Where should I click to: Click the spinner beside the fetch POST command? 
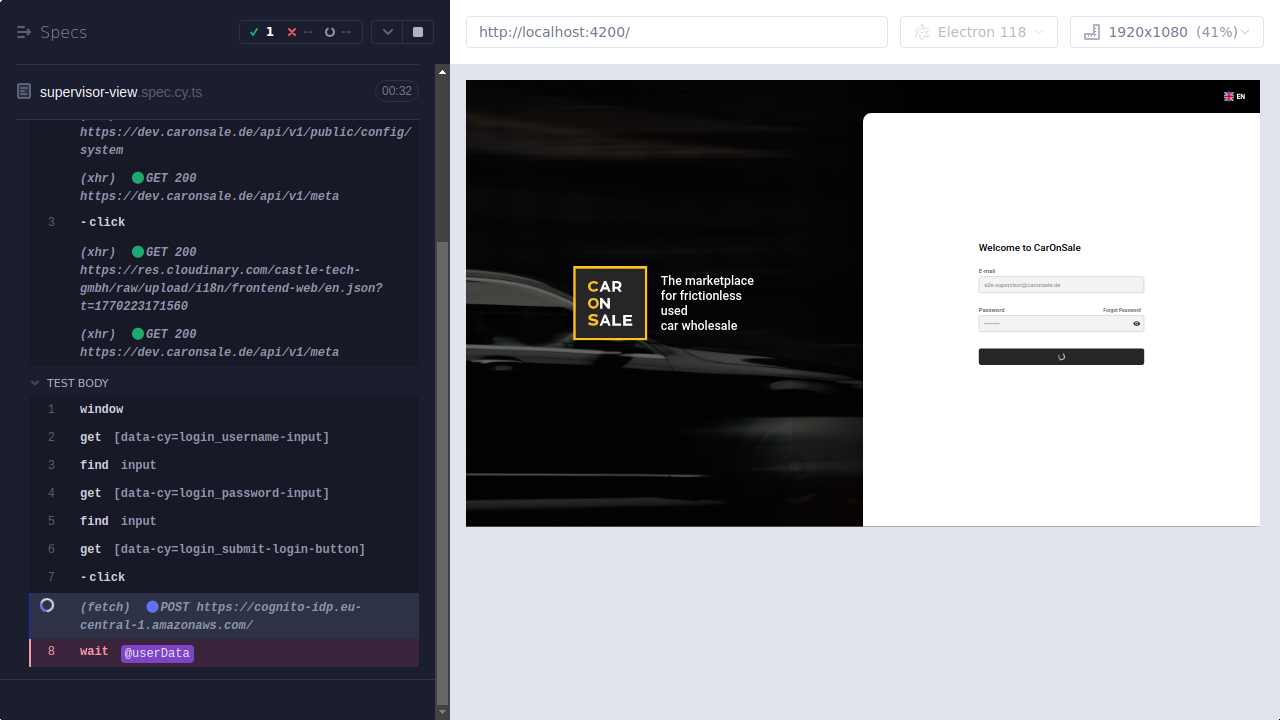46,605
